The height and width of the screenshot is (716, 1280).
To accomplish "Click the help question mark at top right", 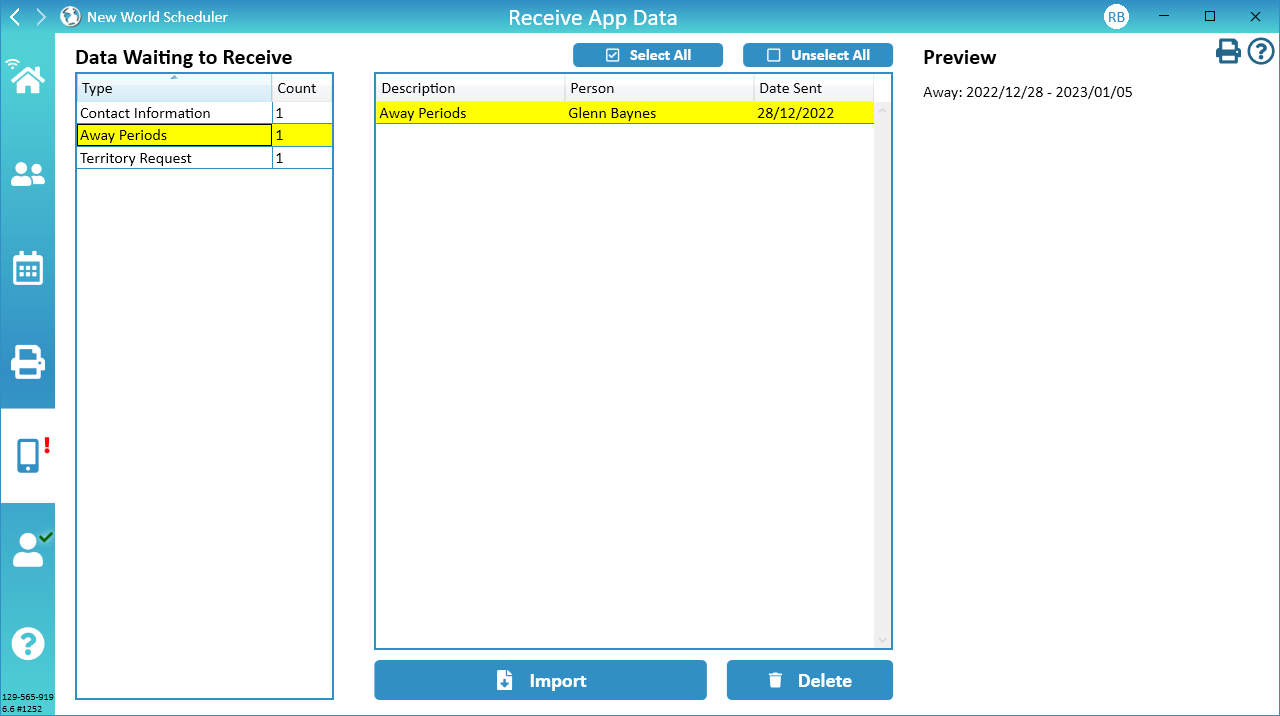I will [x=1261, y=51].
